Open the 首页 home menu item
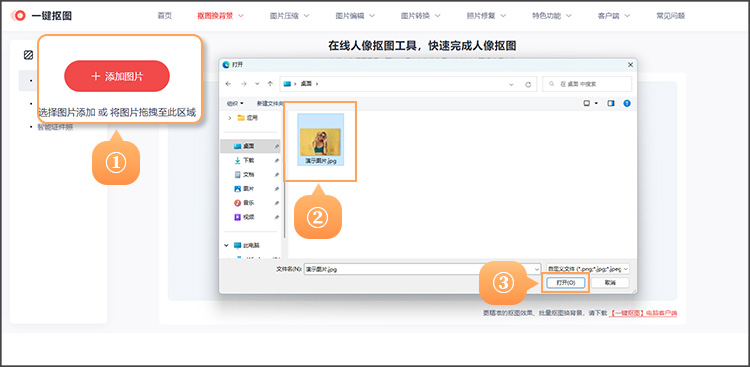750x367 pixels. pos(165,16)
